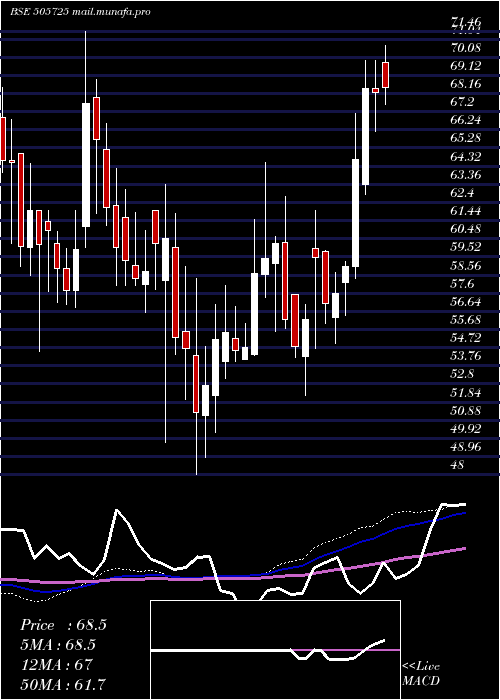Click the 69.12 price axis label
The image size is (500, 700).
tap(466, 66)
